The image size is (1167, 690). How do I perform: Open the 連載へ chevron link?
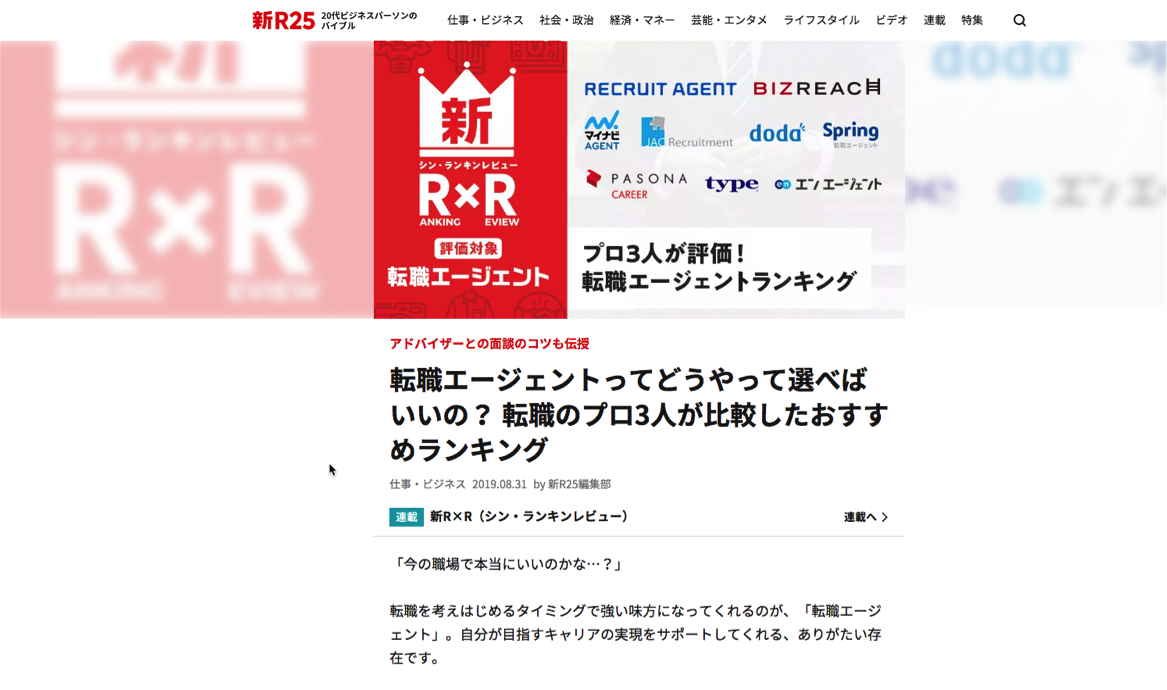click(x=865, y=517)
